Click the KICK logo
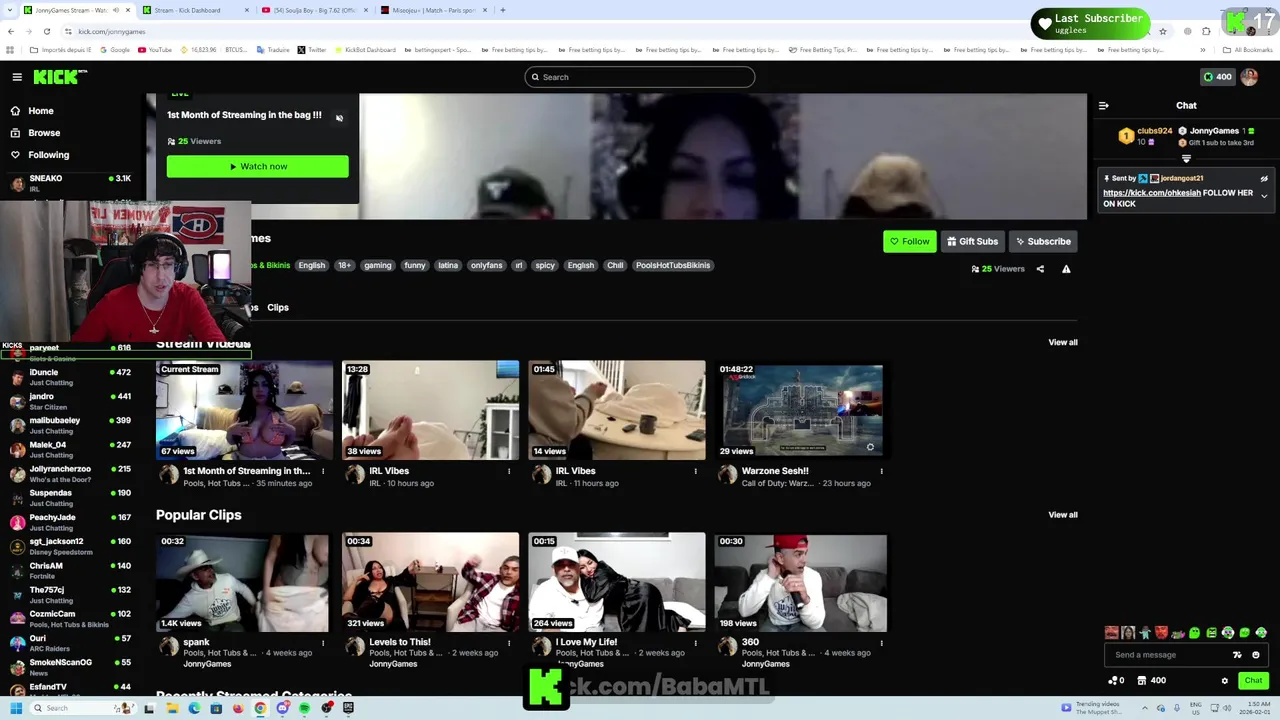 (x=60, y=77)
